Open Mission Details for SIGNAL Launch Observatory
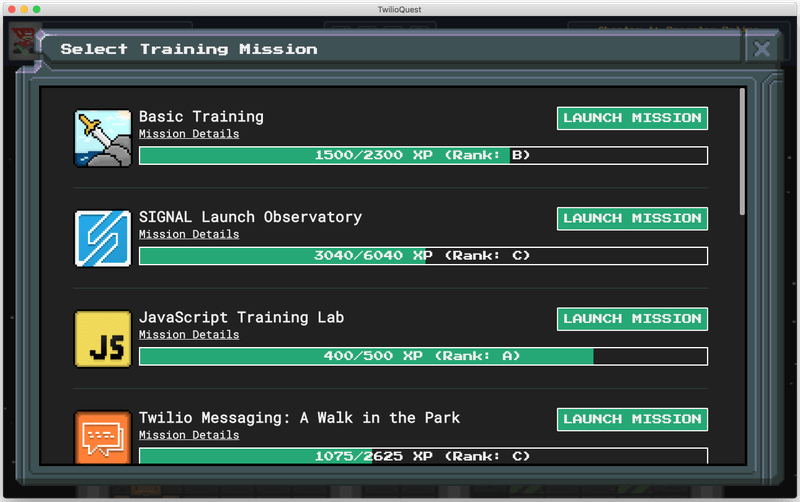The width and height of the screenshot is (800, 502). tap(189, 234)
